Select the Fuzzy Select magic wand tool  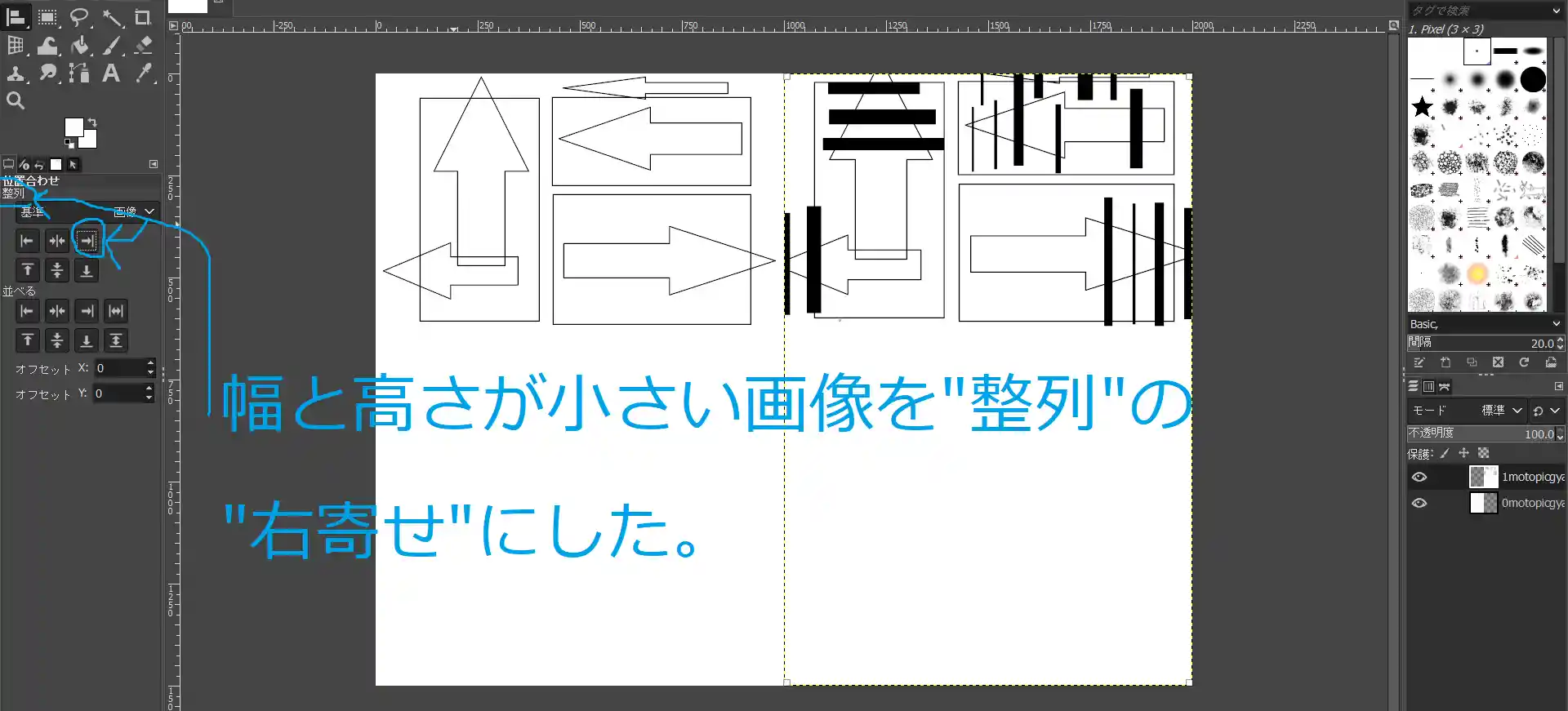112,18
